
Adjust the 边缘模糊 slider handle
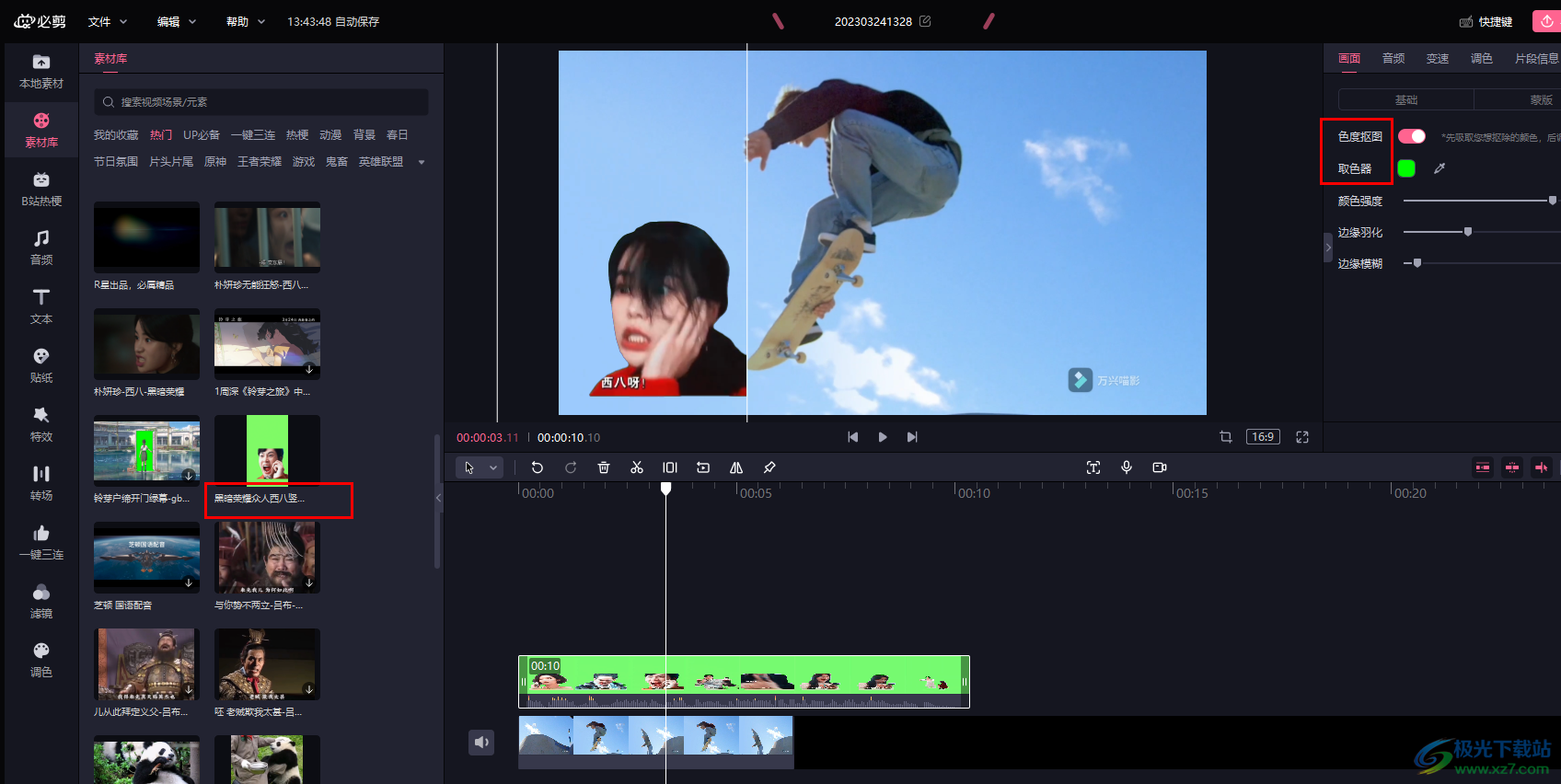(1417, 263)
